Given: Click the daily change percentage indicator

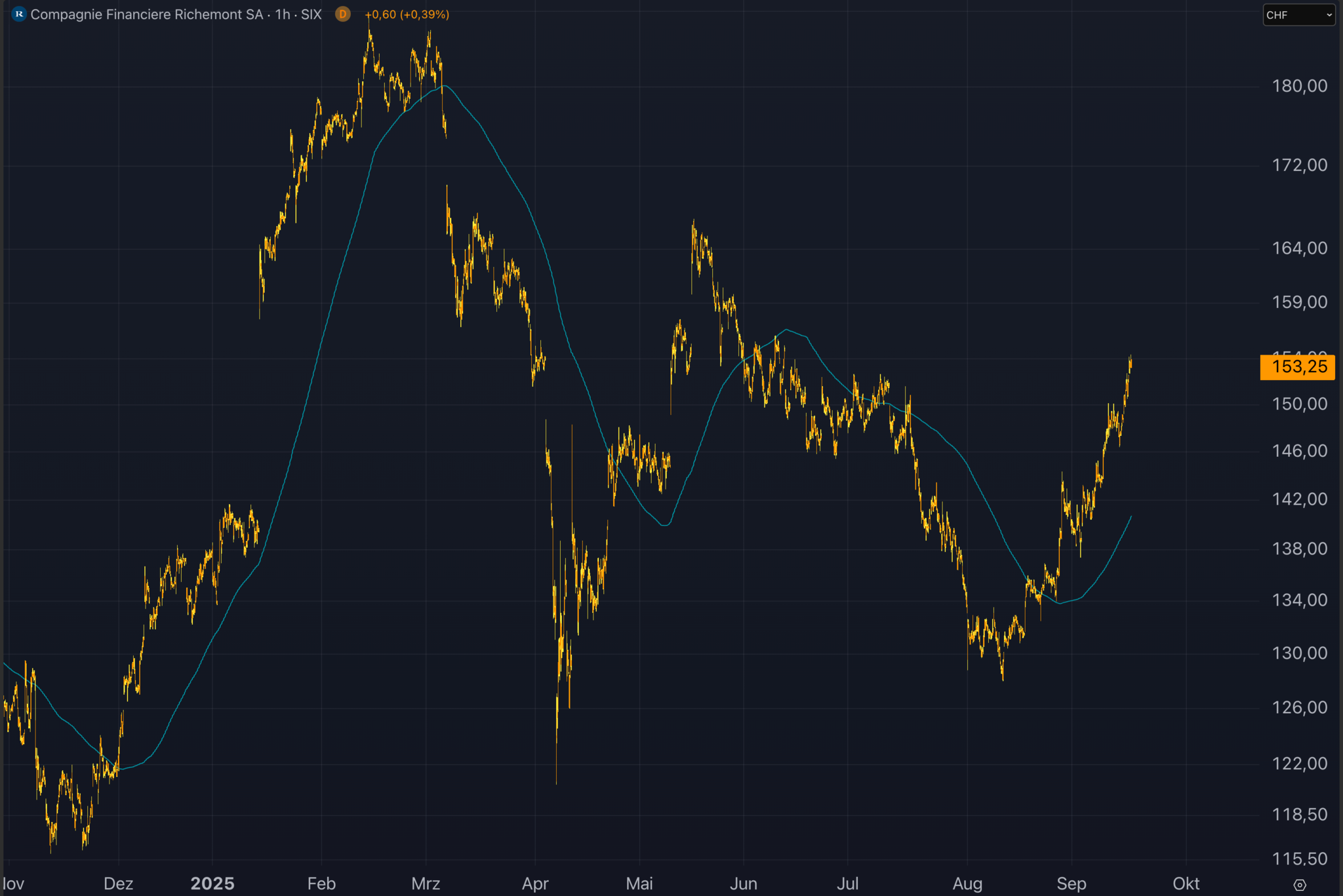Looking at the screenshot, I should coord(425,14).
